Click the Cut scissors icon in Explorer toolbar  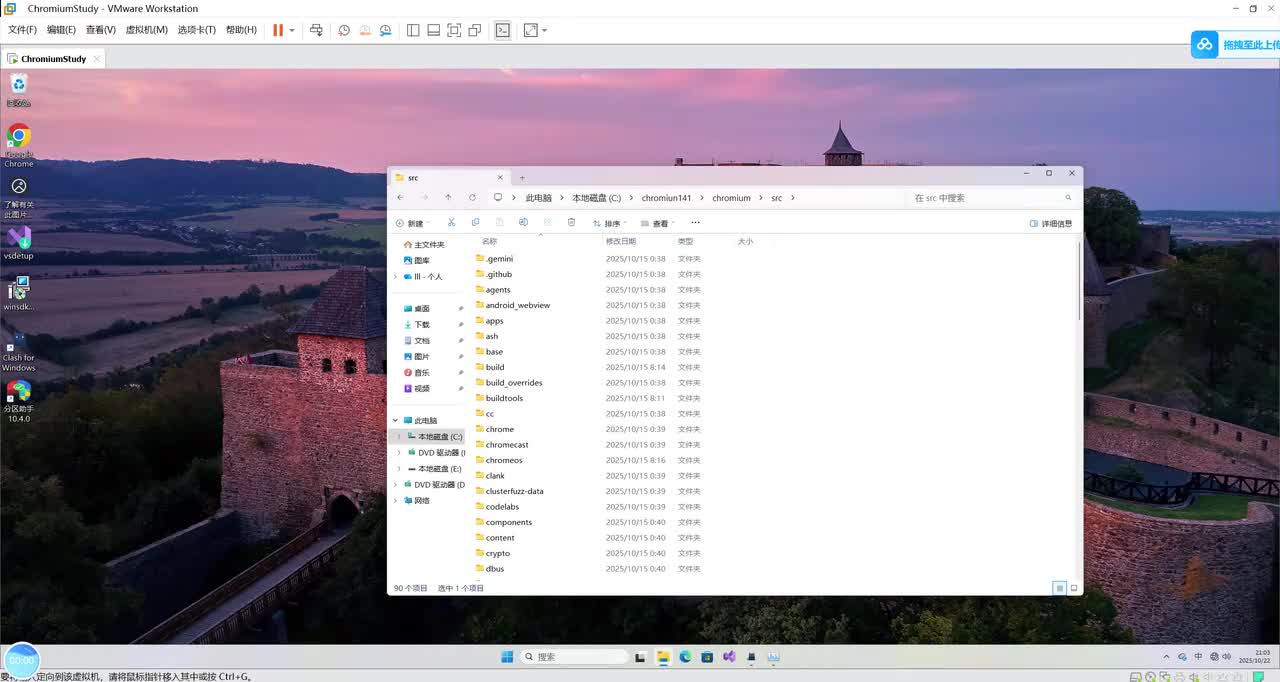tap(451, 223)
